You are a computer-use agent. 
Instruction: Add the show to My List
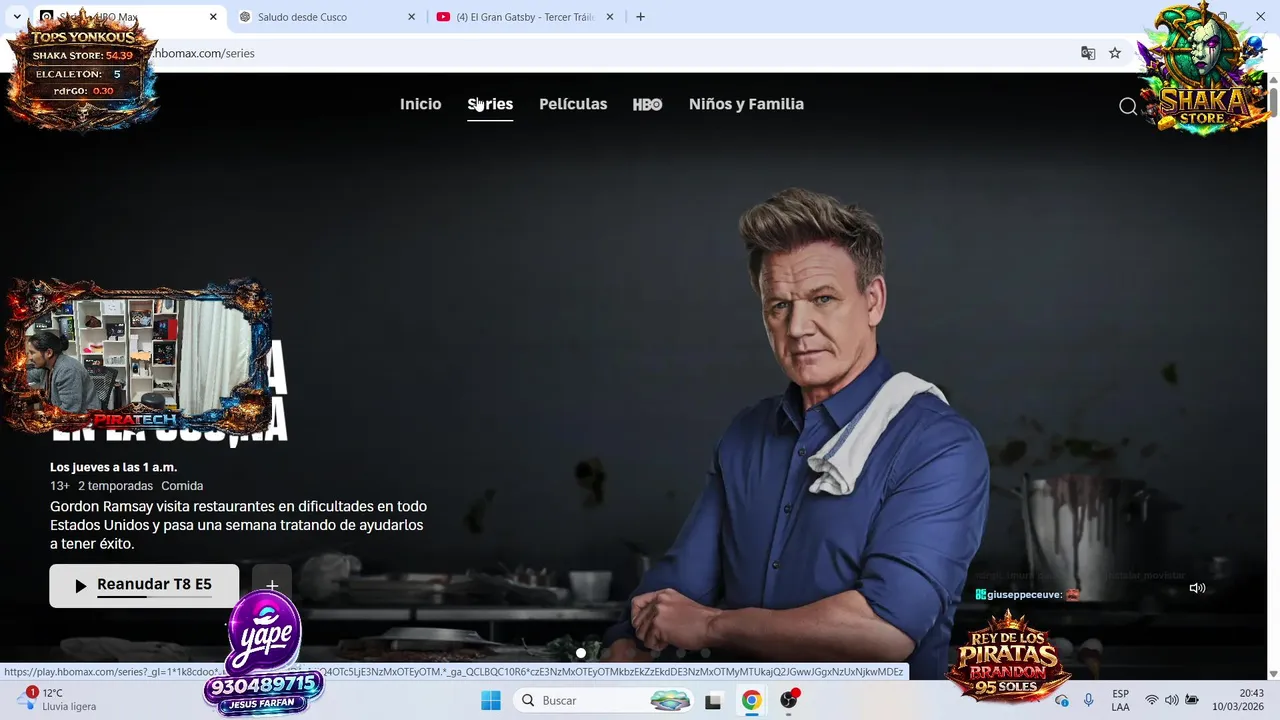point(271,585)
